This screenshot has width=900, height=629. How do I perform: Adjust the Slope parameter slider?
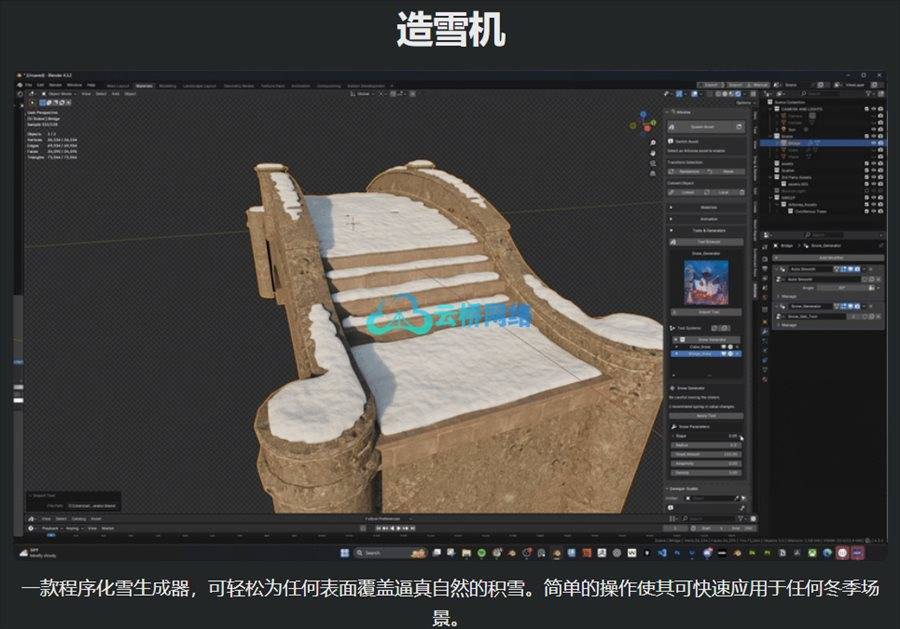pyautogui.click(x=707, y=436)
